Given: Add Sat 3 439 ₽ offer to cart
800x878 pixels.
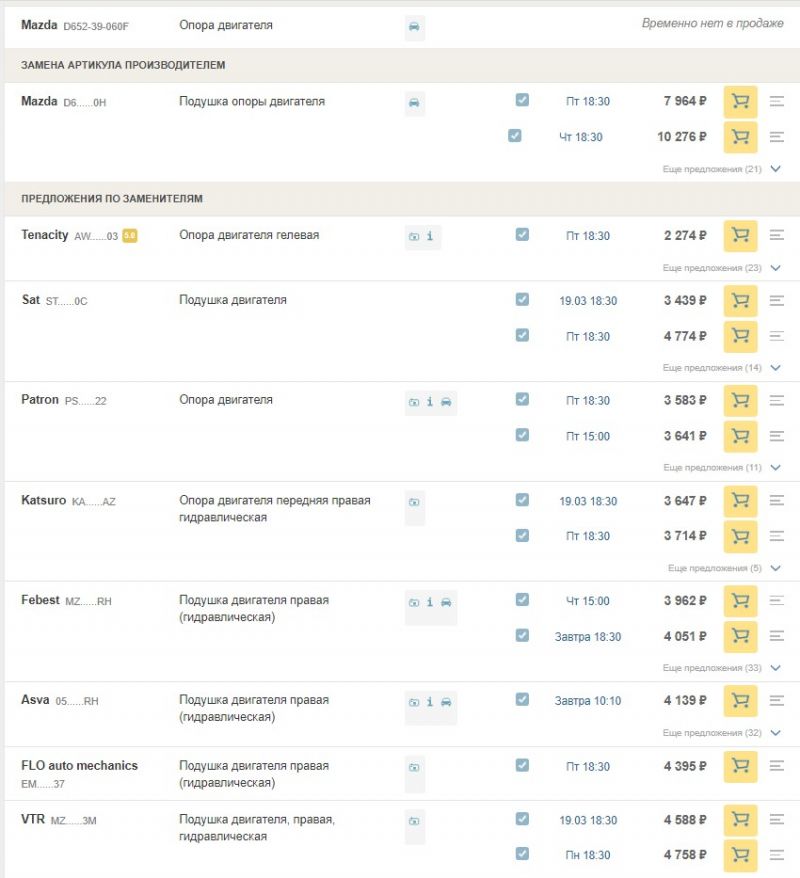Looking at the screenshot, I should pos(740,301).
